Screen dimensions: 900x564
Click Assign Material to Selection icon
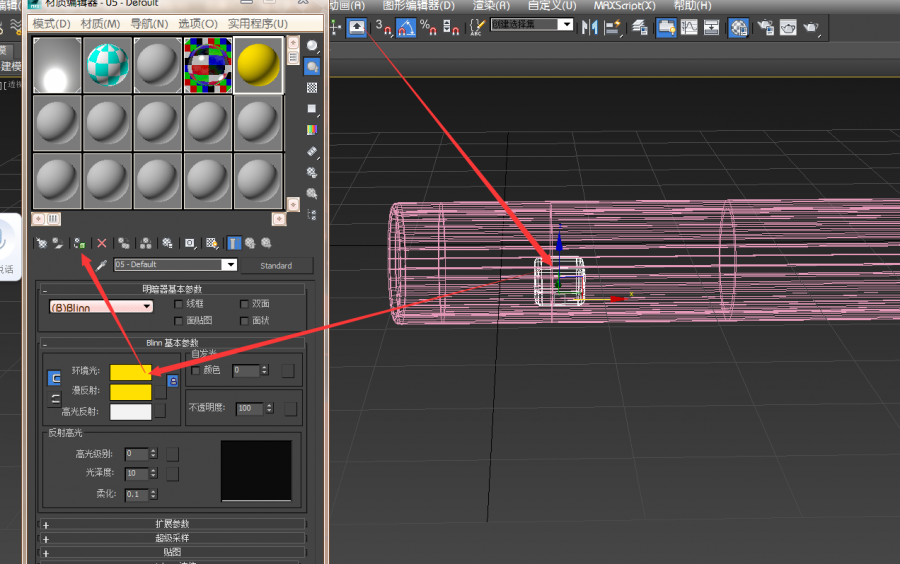[78, 243]
